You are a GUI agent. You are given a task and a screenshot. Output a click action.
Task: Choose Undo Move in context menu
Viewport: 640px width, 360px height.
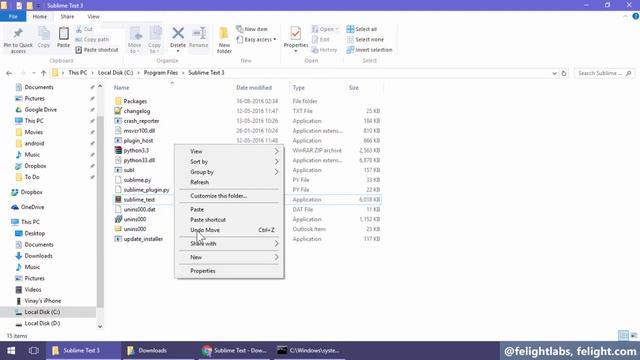(229, 230)
